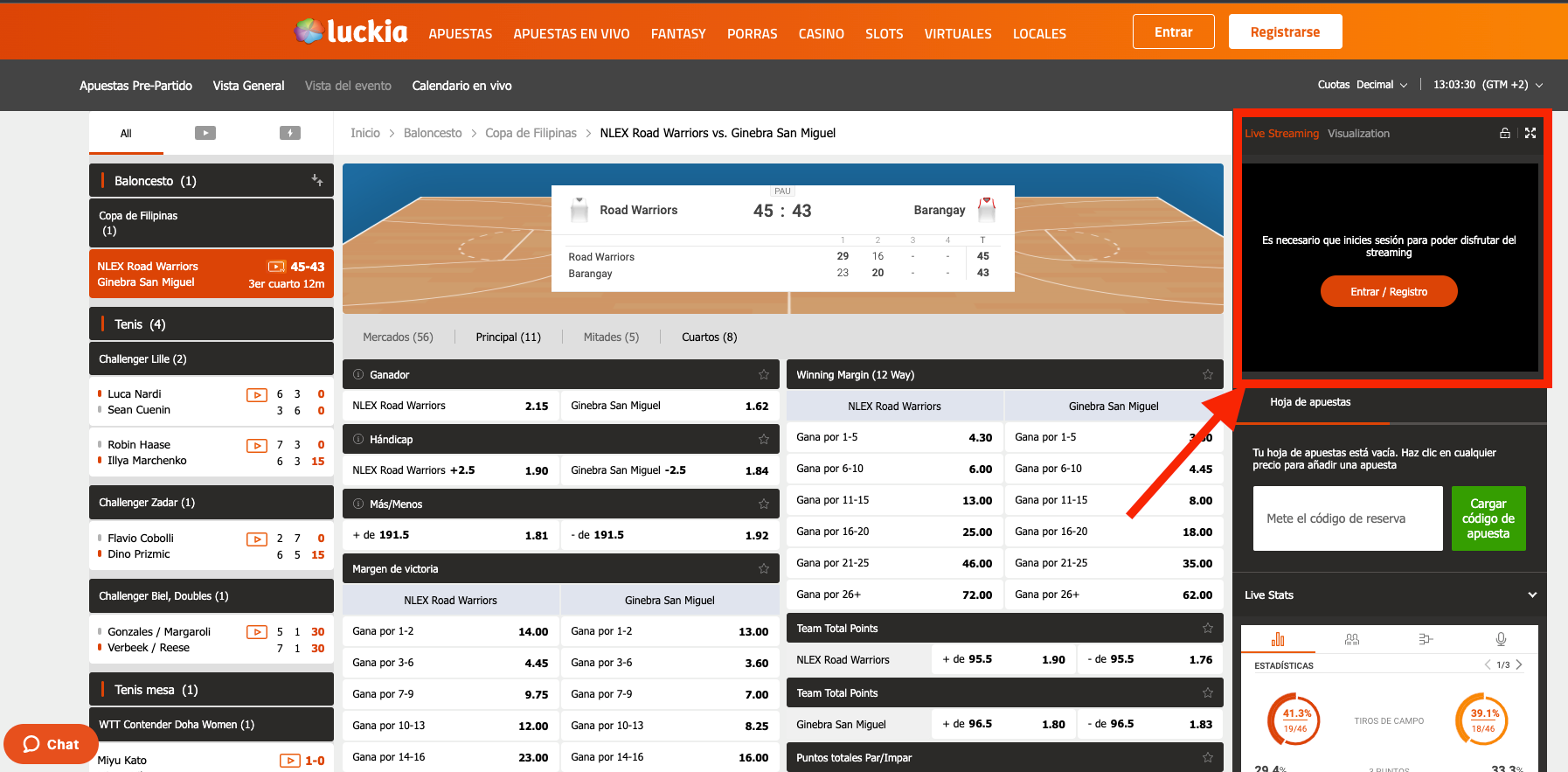The width and height of the screenshot is (1568, 772).
Task: Go to Copa de Filipinas breadcrumb
Action: [x=531, y=133]
